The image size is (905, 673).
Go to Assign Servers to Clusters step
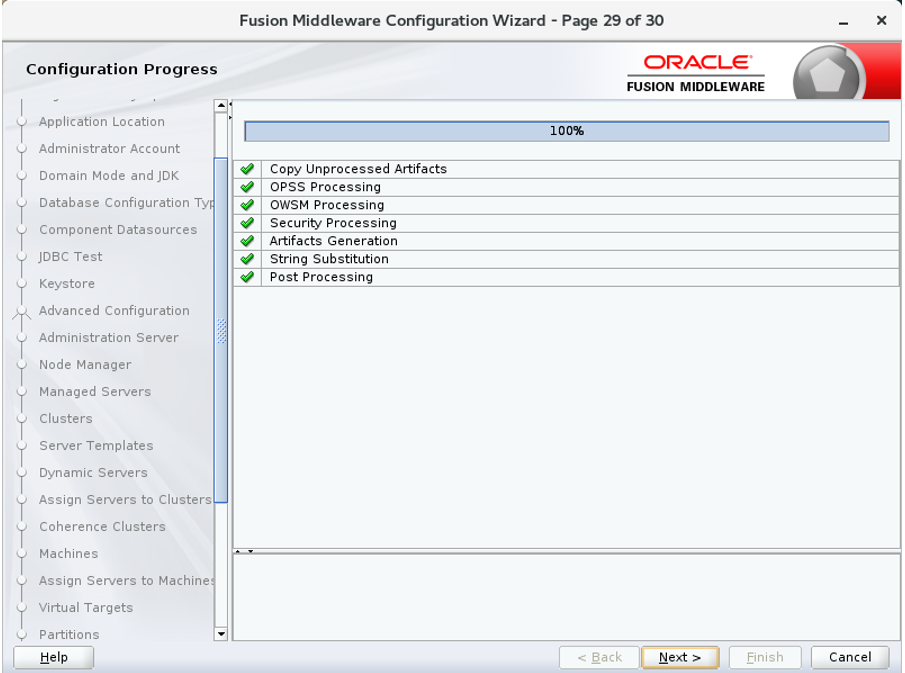point(125,500)
